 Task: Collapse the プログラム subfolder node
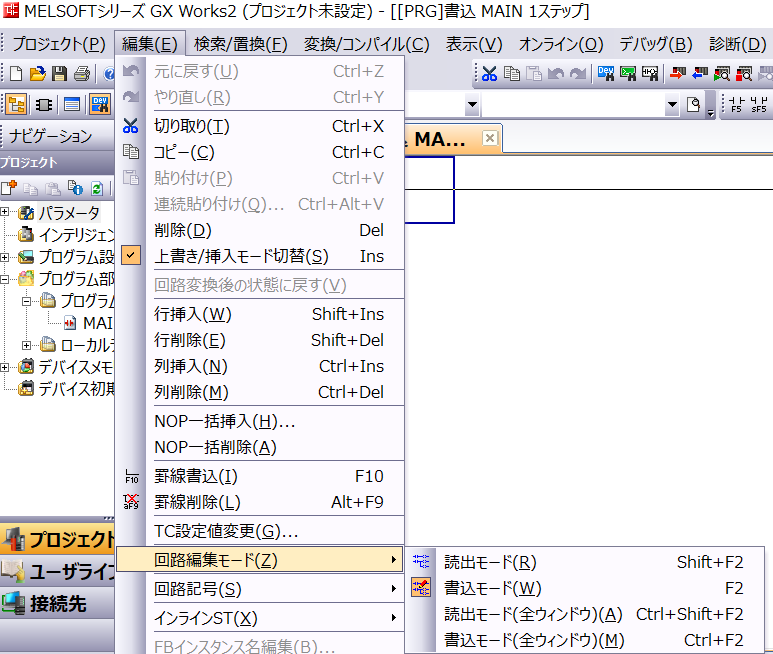27,301
